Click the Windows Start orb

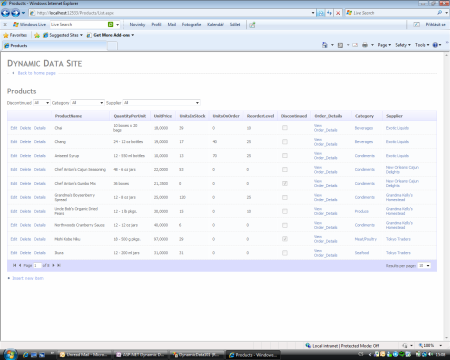[10, 354]
